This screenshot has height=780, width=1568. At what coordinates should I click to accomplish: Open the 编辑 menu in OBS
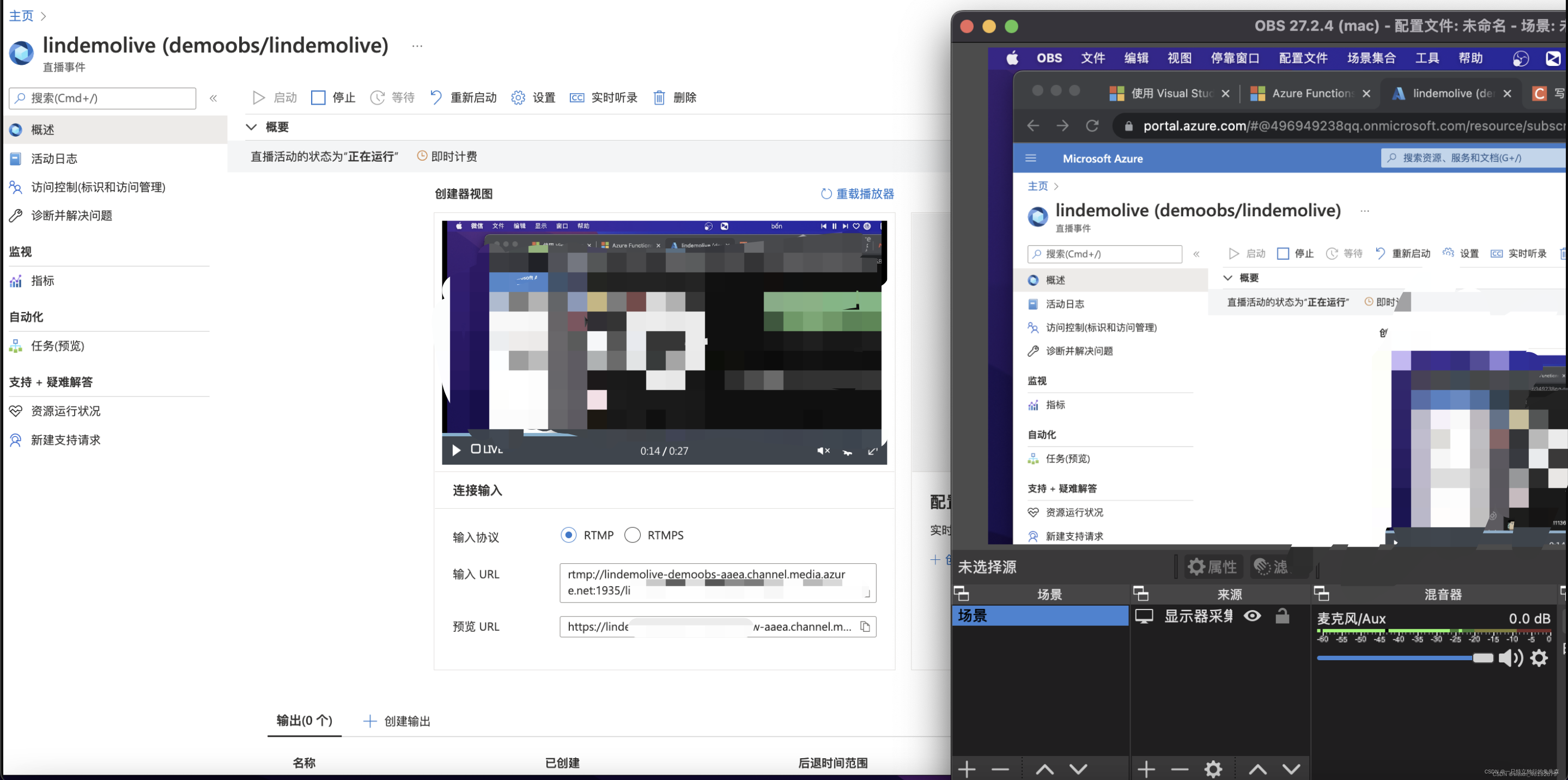tap(1136, 58)
